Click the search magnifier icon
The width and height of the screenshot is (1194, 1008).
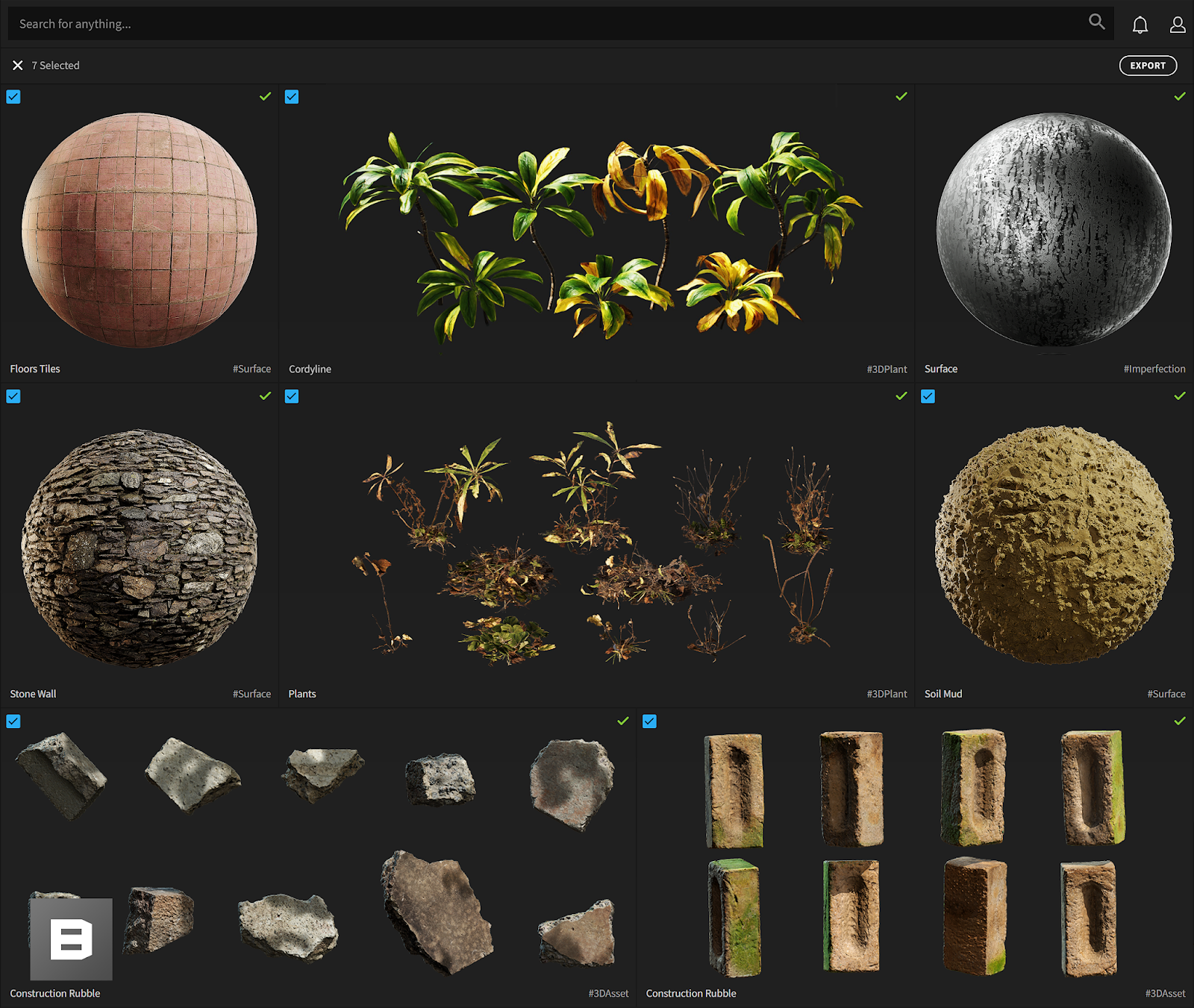(x=1096, y=22)
